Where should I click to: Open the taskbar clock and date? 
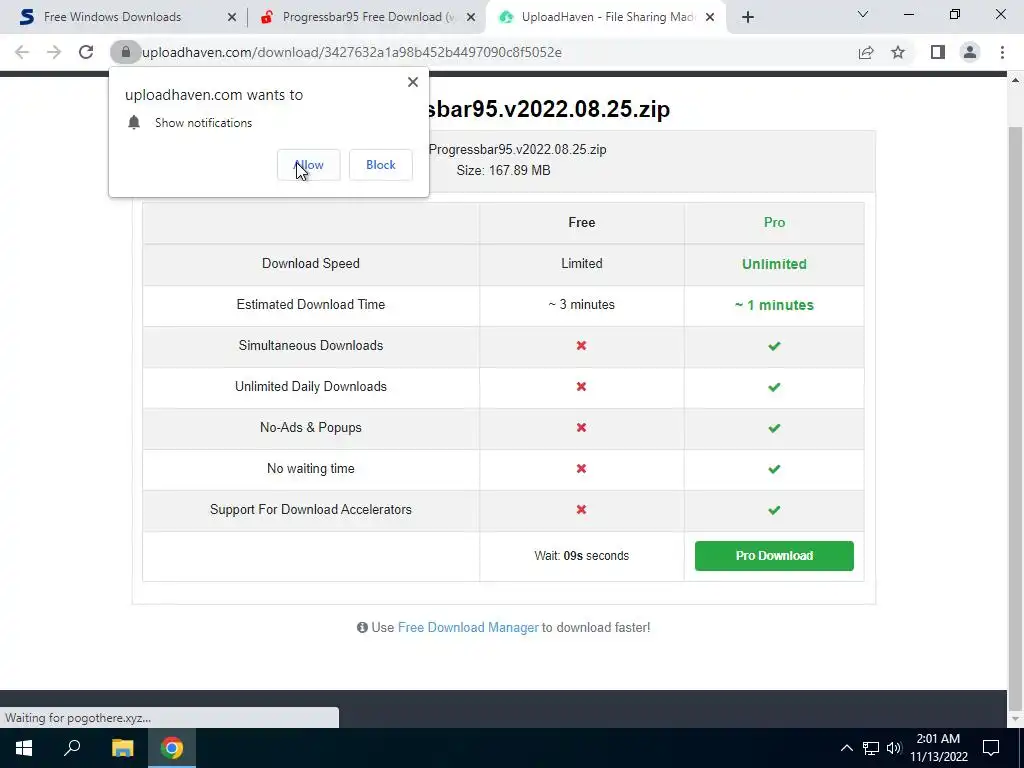[938, 748]
